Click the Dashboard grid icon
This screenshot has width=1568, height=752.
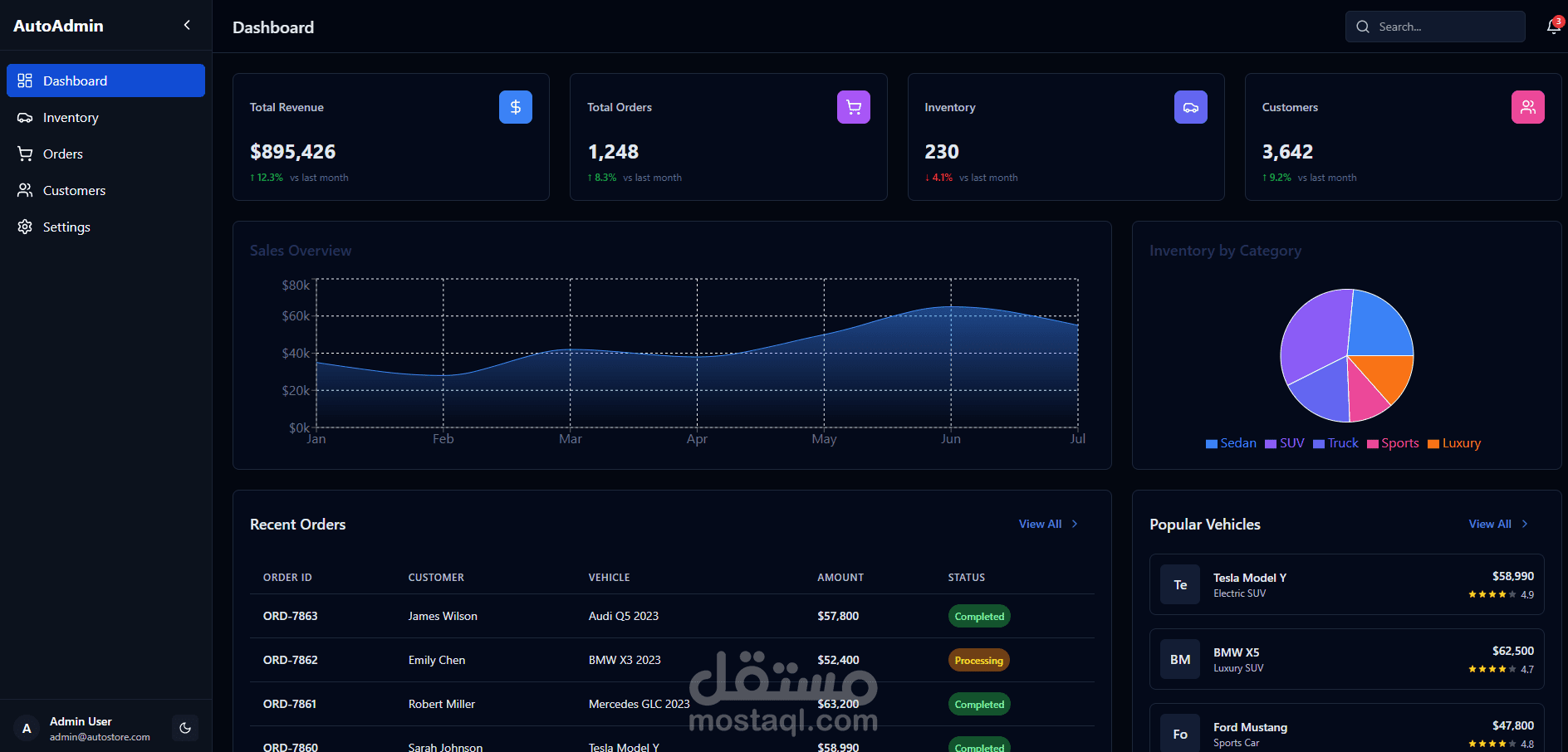25,81
